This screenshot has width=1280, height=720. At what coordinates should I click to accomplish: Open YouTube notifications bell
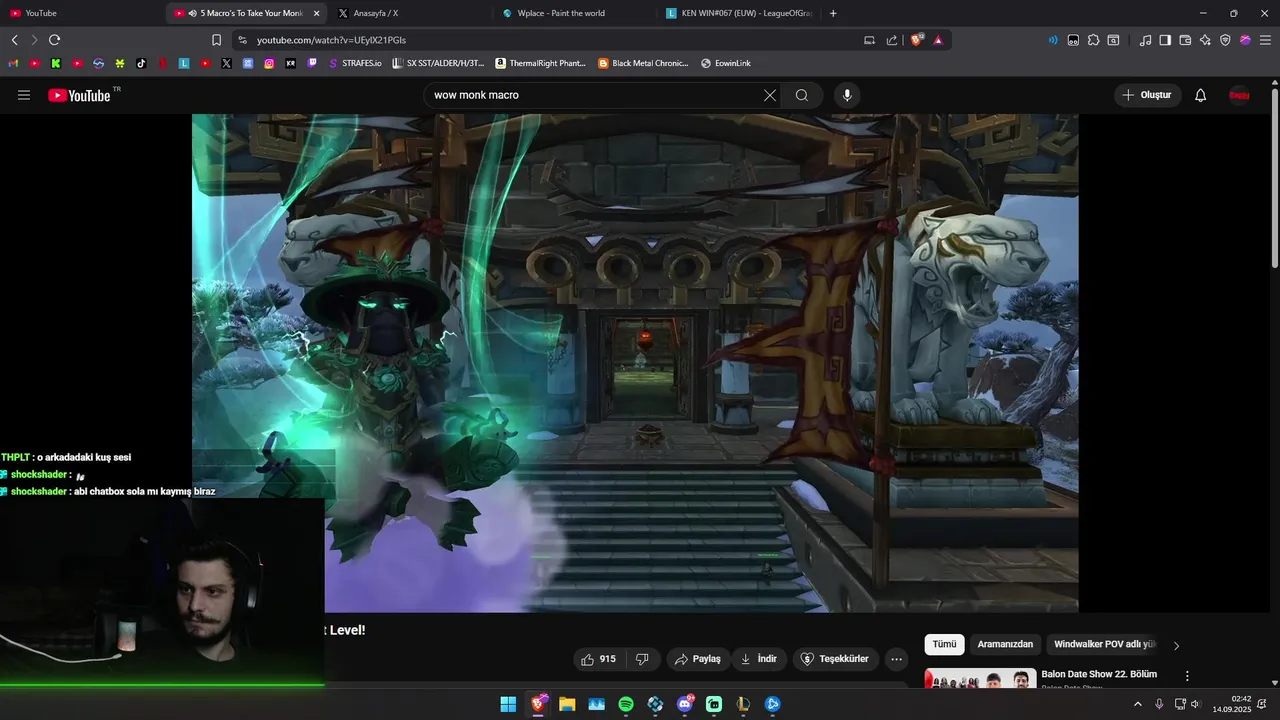pos(1201,95)
